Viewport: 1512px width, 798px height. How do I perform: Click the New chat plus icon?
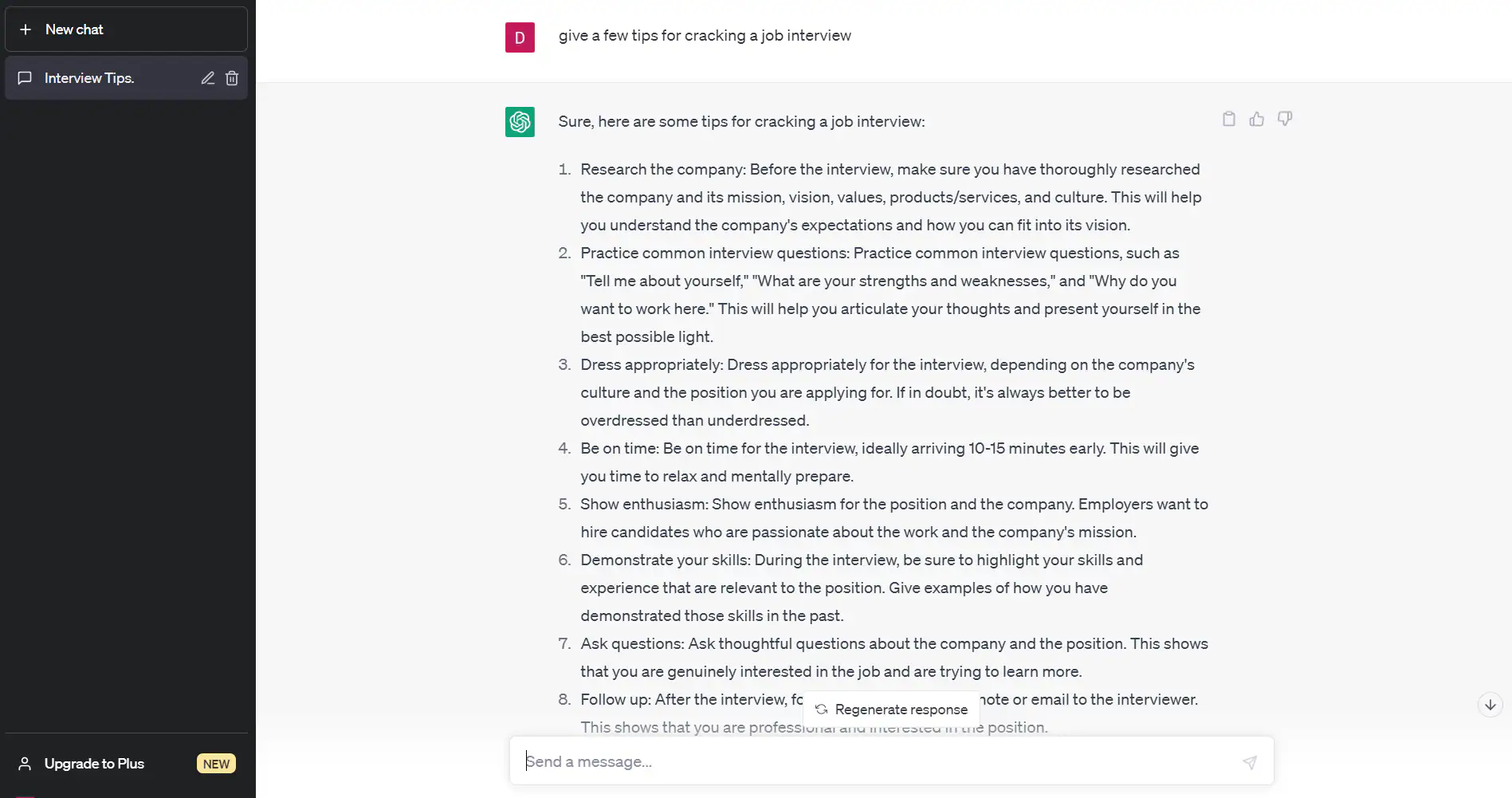pos(26,29)
